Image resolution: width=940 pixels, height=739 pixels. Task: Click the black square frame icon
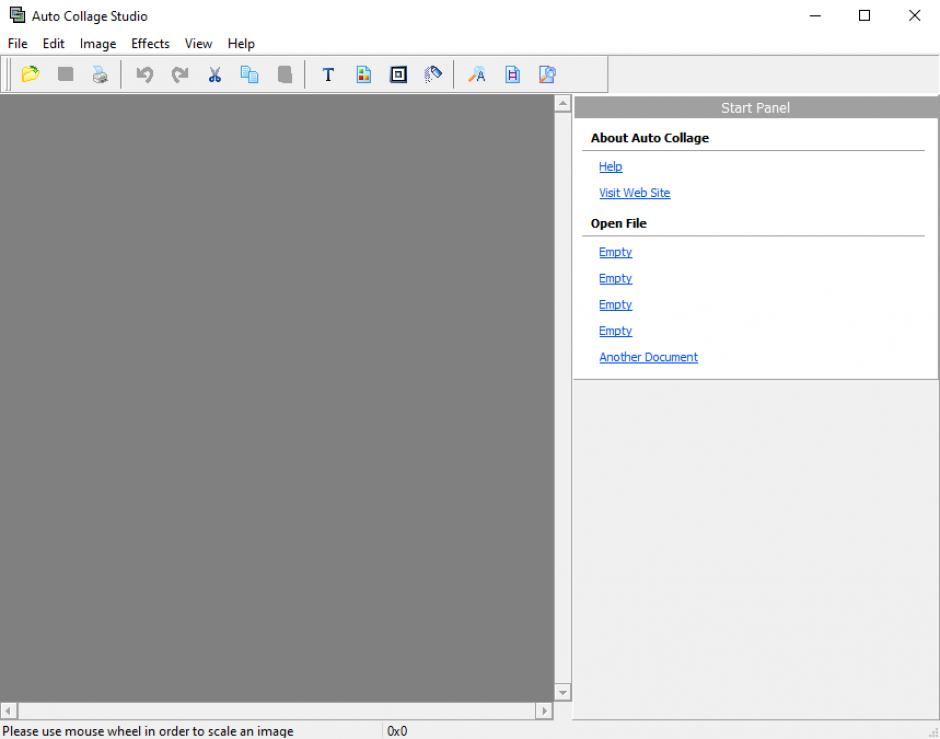click(x=398, y=74)
